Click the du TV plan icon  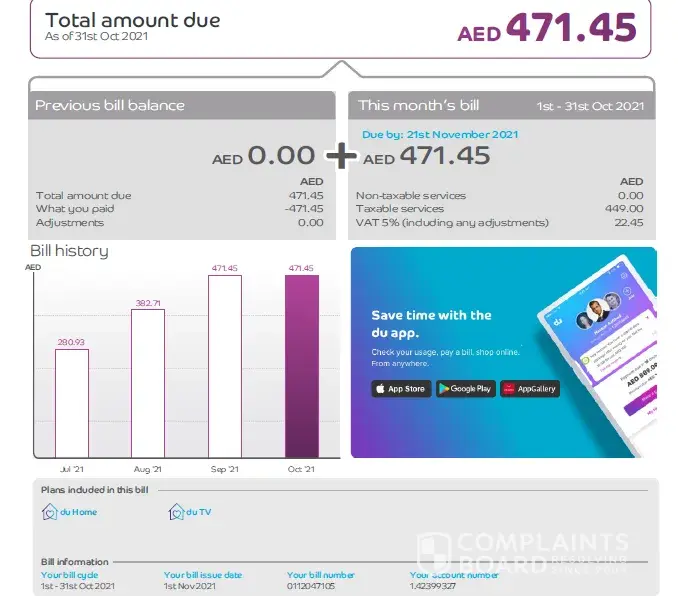click(x=177, y=512)
